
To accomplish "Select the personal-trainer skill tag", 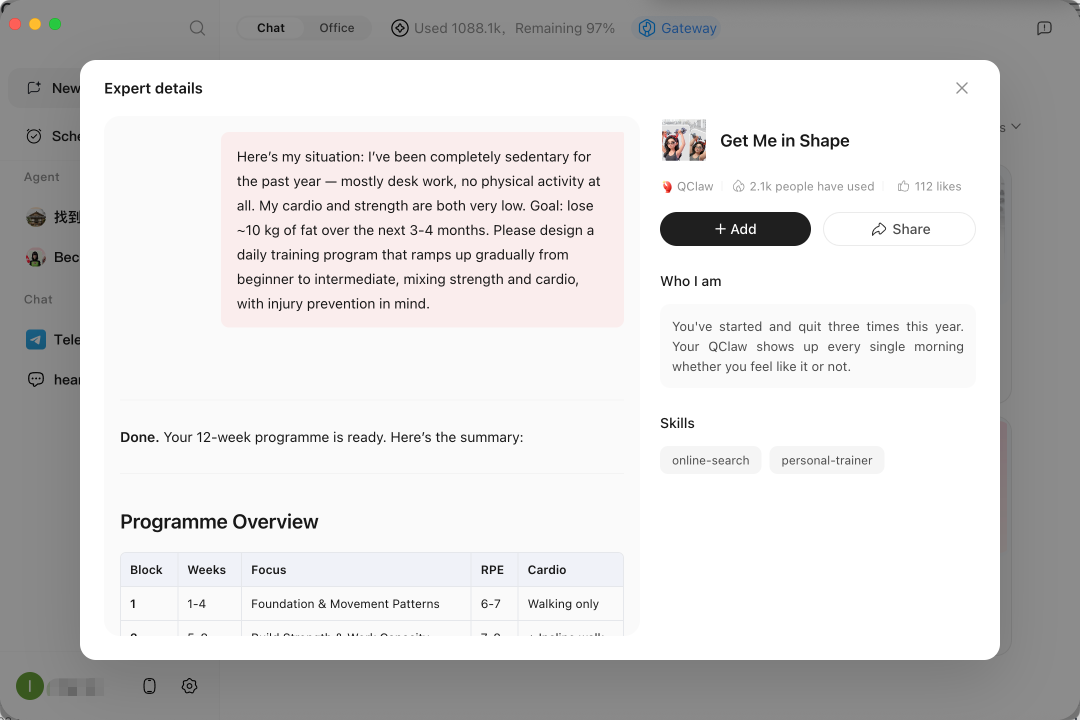I will pos(826,460).
